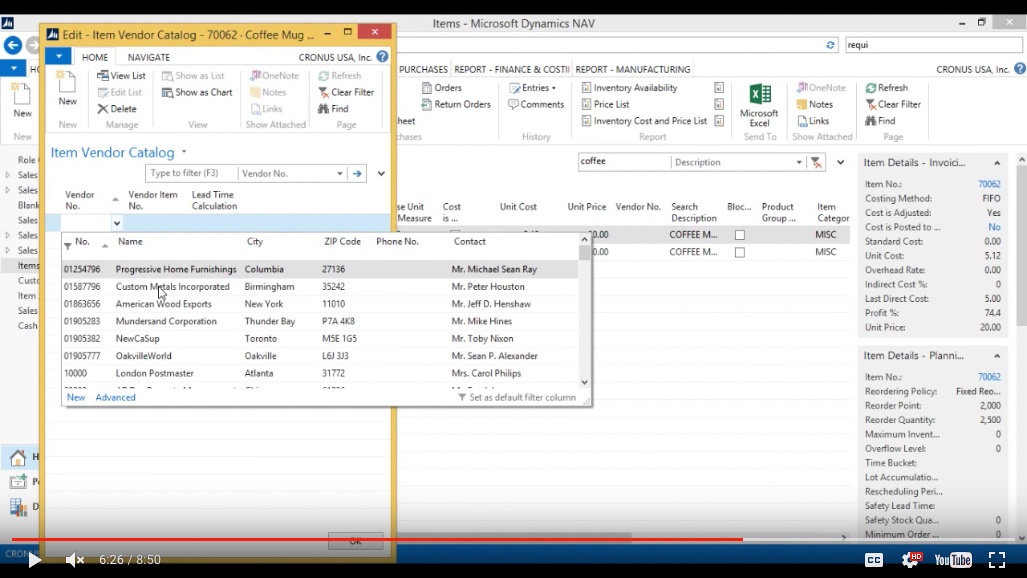Viewport: 1027px width, 578px height.
Task: Toggle closed captions on the video
Action: click(874, 560)
